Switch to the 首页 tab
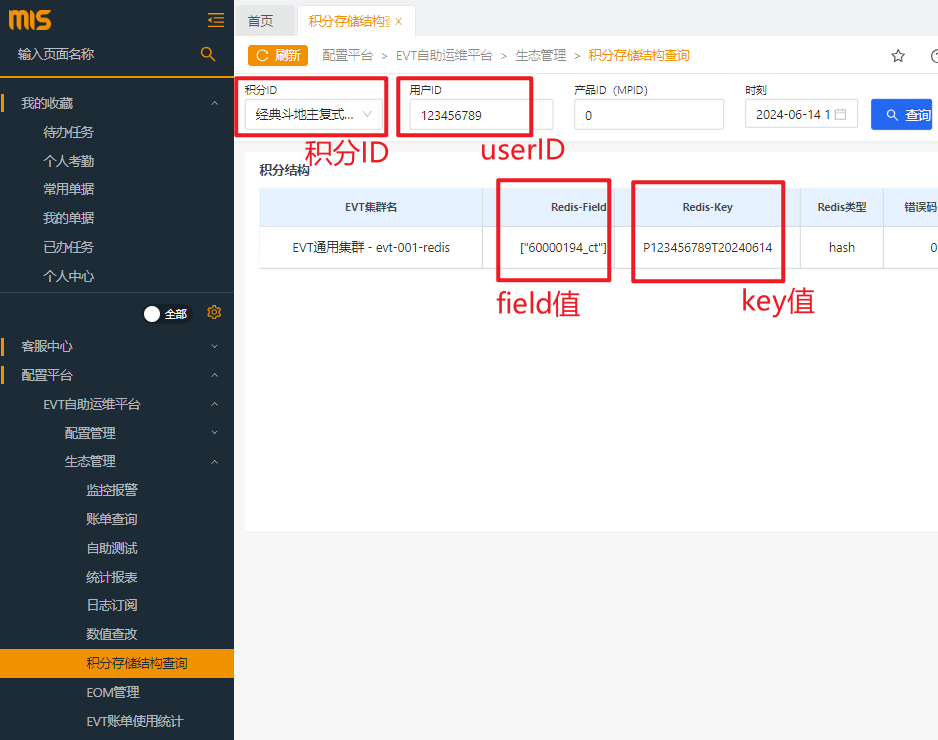Image resolution: width=938 pixels, height=740 pixels. coord(260,21)
